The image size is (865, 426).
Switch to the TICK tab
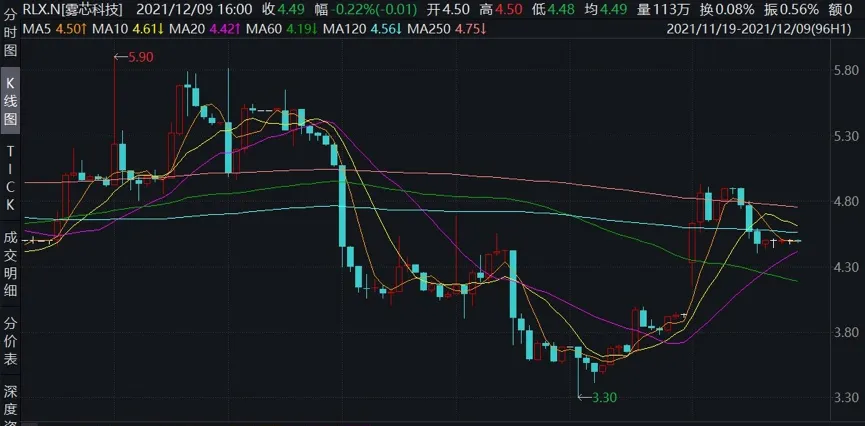(10, 178)
